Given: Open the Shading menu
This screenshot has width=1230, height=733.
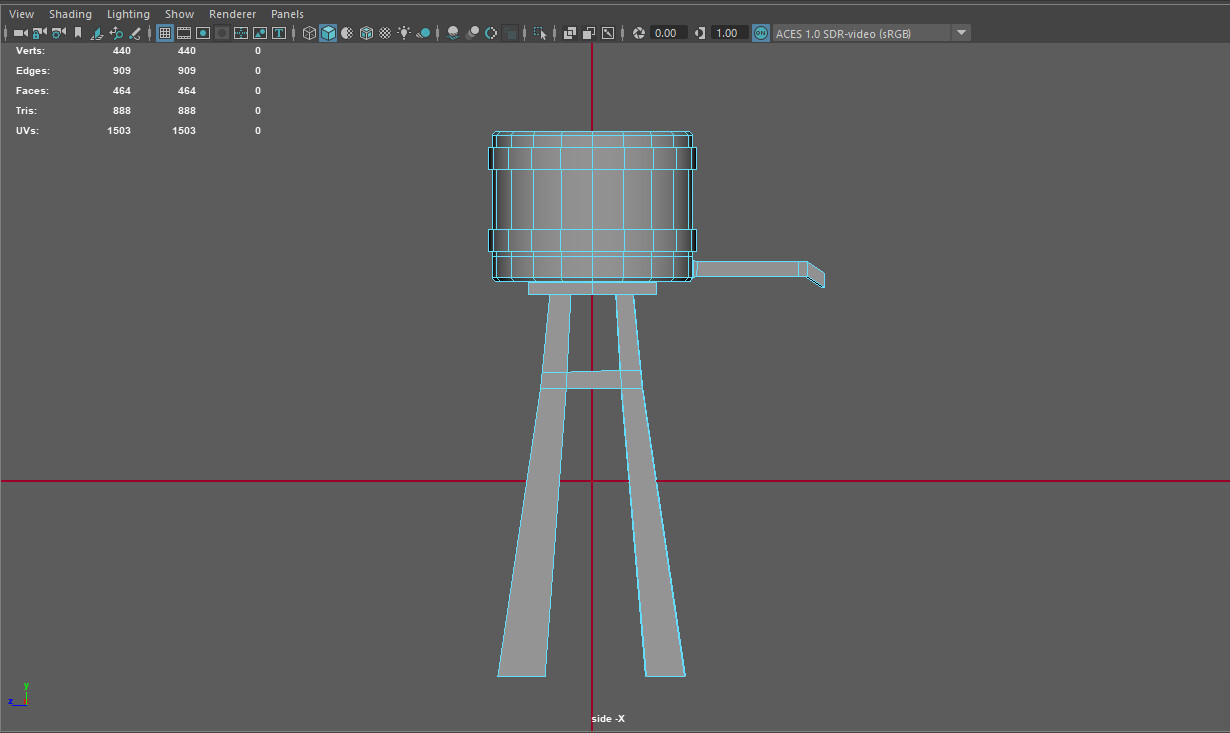Looking at the screenshot, I should click(70, 13).
